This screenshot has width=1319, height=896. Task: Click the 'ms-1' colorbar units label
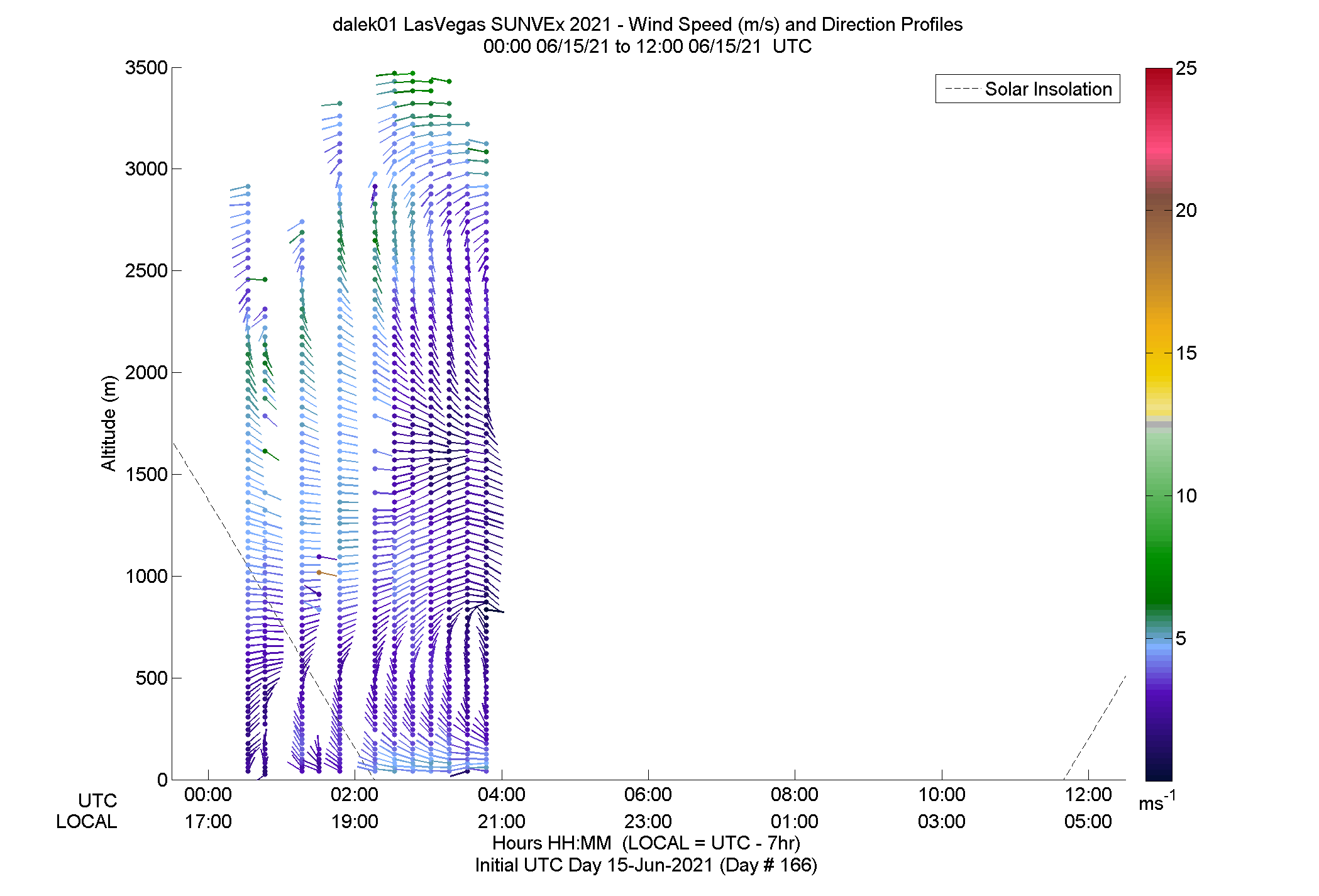pos(1157,801)
